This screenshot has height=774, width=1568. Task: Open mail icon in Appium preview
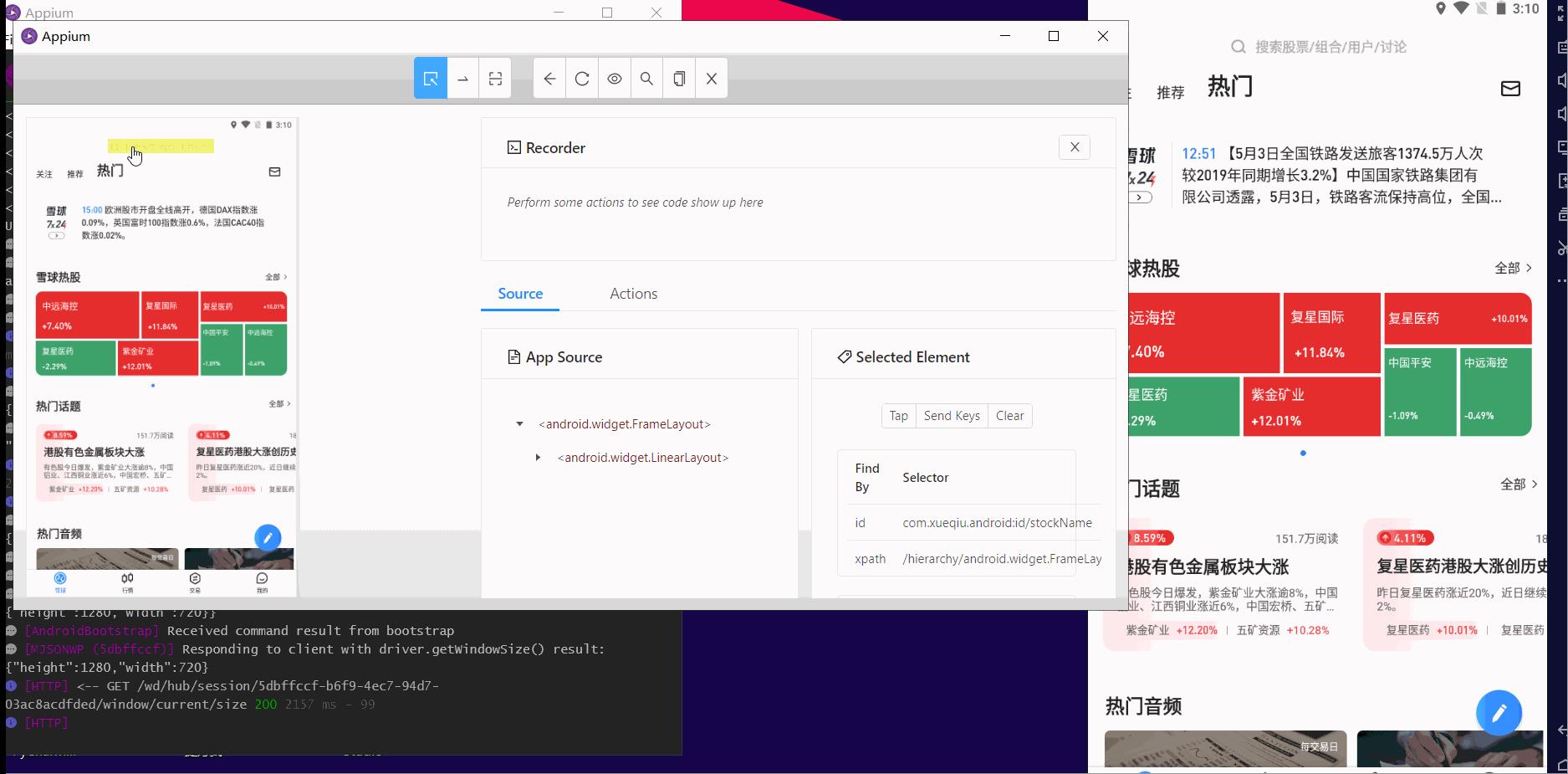(274, 172)
